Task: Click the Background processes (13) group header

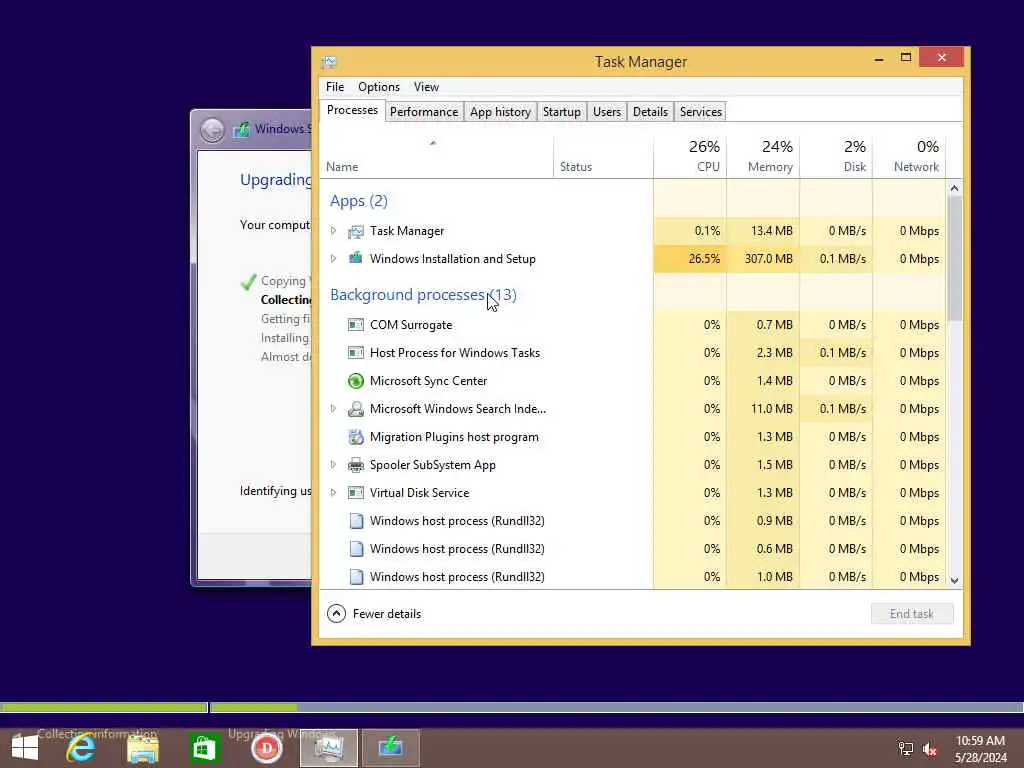Action: (x=423, y=295)
